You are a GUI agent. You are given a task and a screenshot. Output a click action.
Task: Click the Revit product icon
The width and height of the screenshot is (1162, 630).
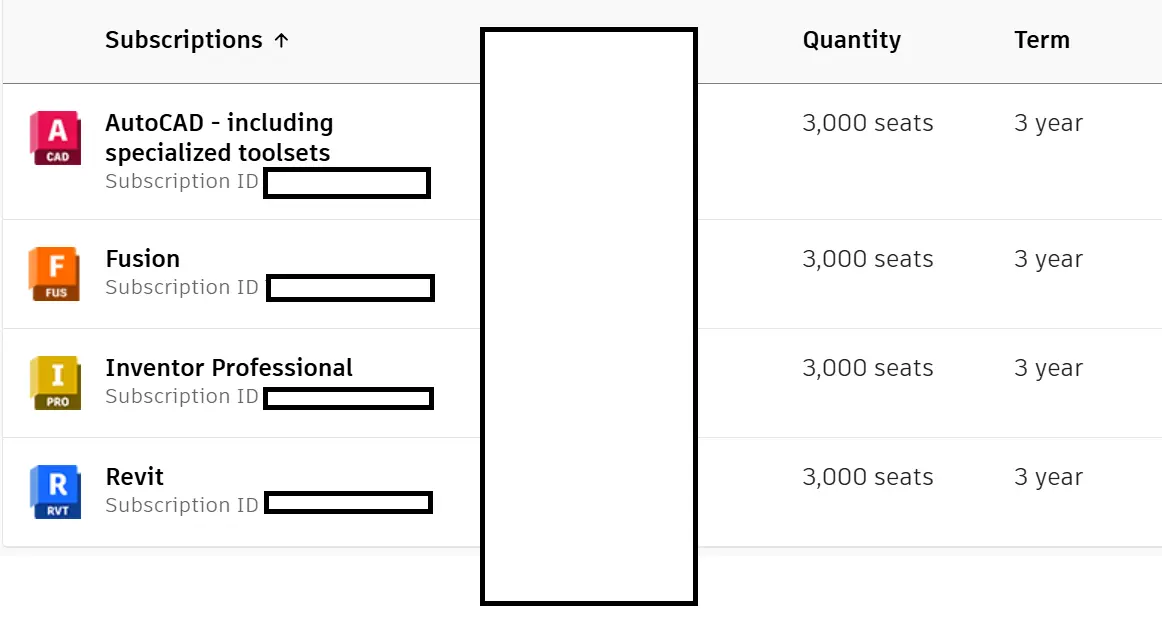point(56,491)
